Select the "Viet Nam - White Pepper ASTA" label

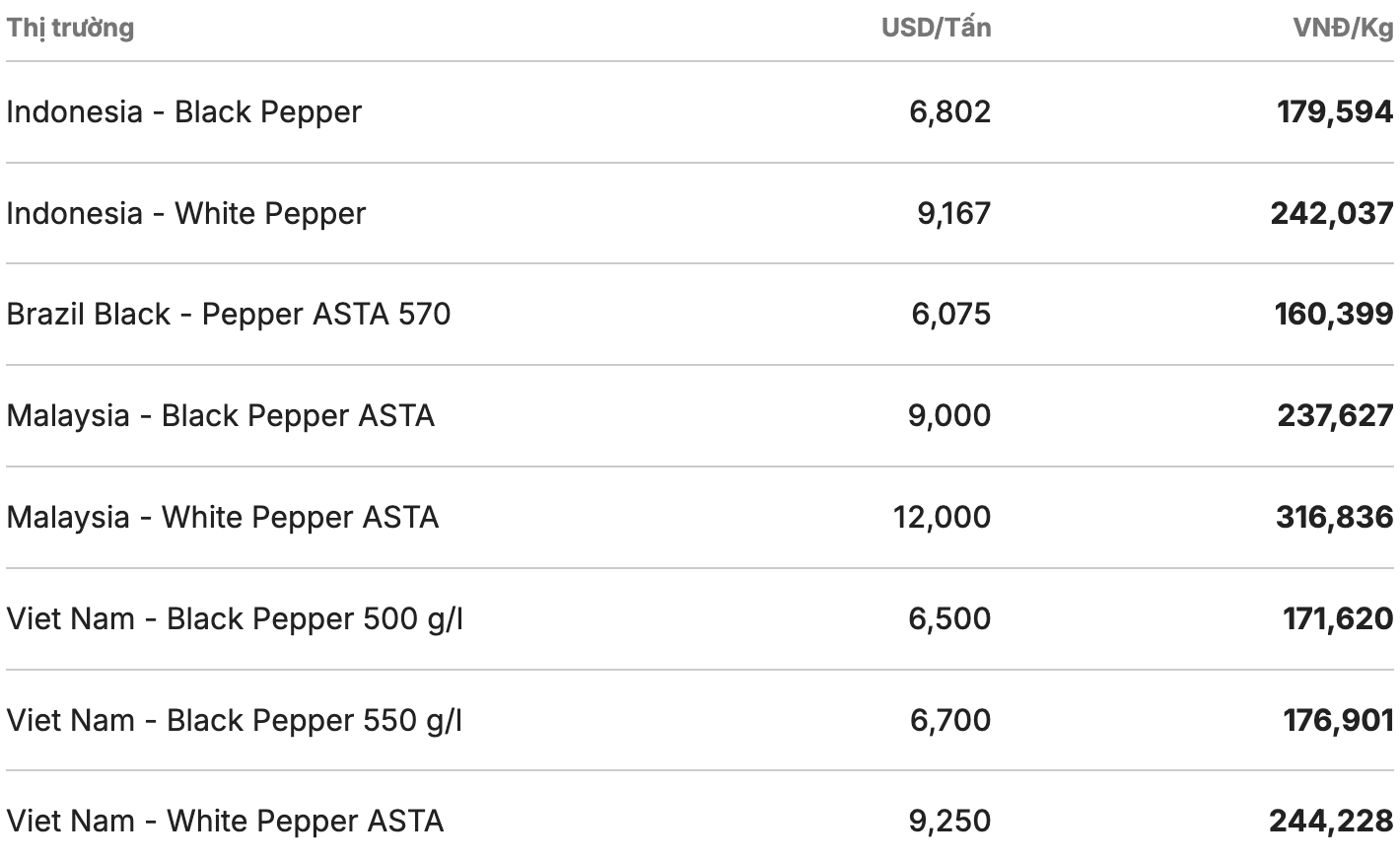[225, 821]
